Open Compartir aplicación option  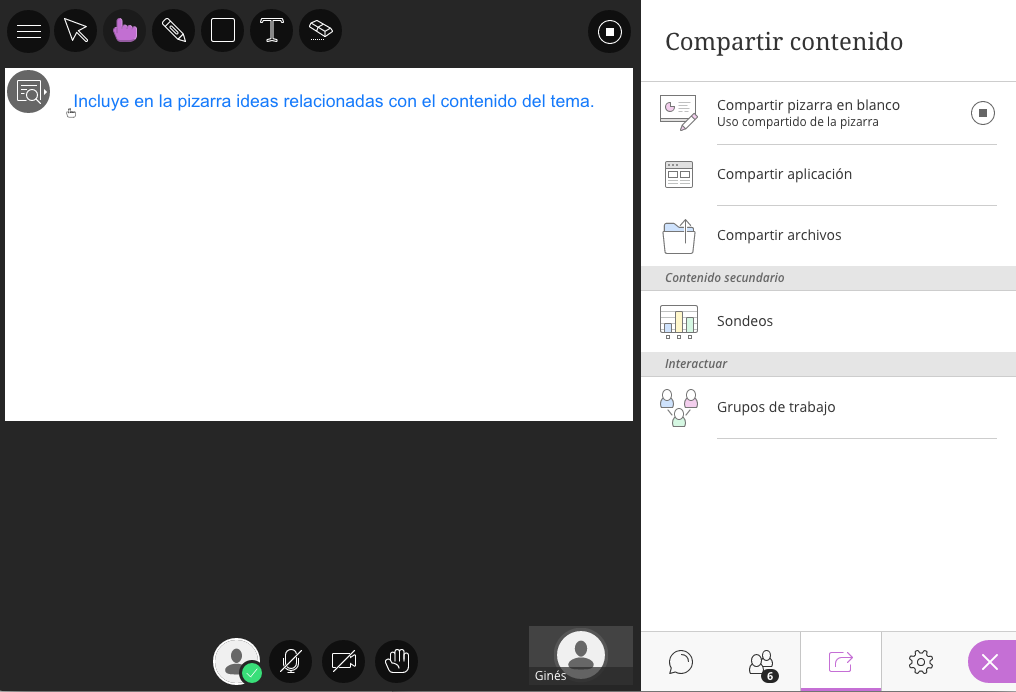[x=828, y=174]
